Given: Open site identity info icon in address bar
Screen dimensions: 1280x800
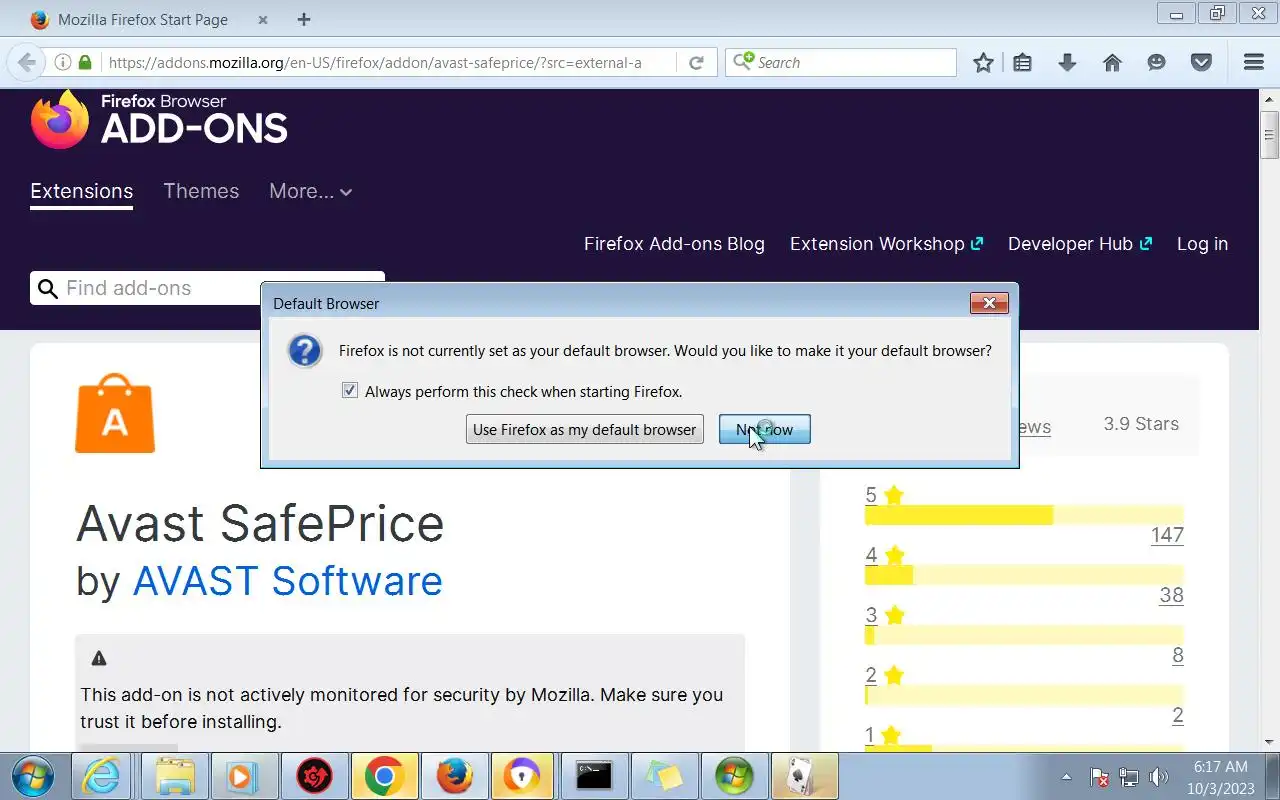Looking at the screenshot, I should pos(62,62).
